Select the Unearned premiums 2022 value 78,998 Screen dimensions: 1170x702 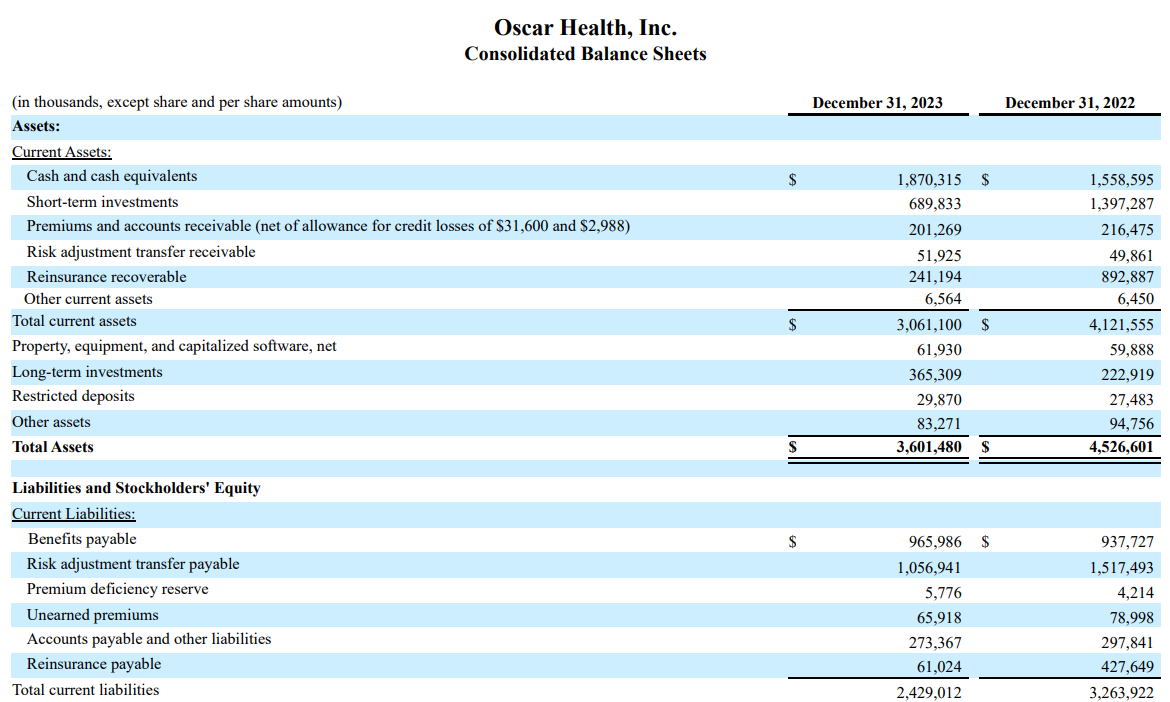[x=1131, y=614]
